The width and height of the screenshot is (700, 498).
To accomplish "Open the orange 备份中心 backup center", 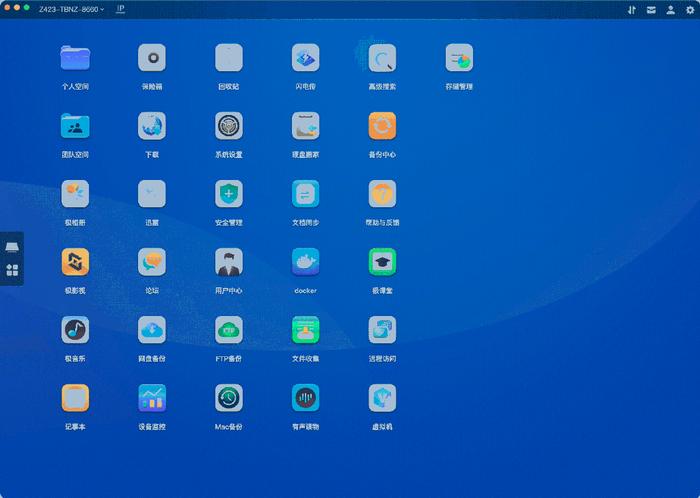I will [x=382, y=126].
